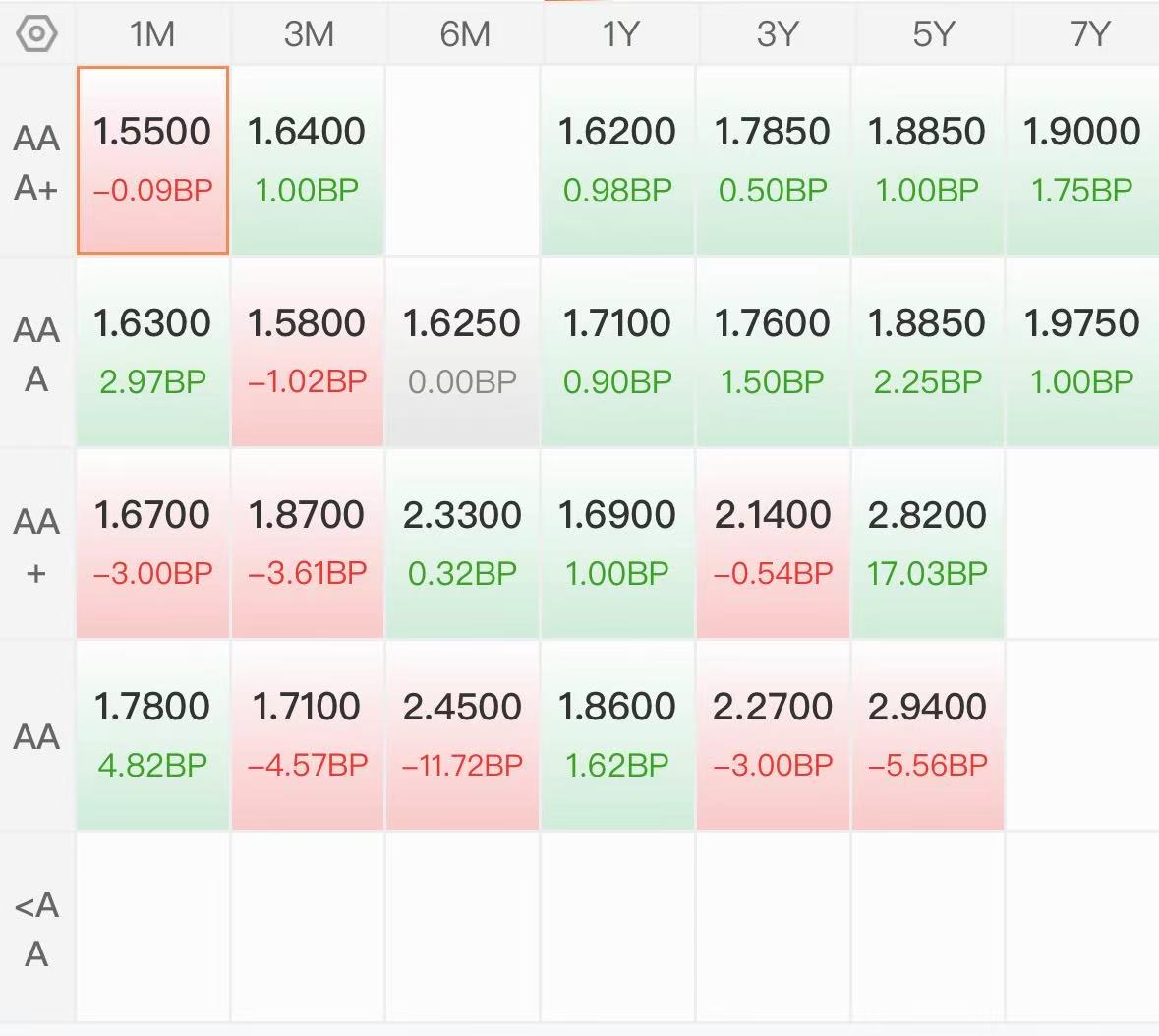The image size is (1159, 1036).
Task: Select the 7Y column header
Action: click(1089, 34)
